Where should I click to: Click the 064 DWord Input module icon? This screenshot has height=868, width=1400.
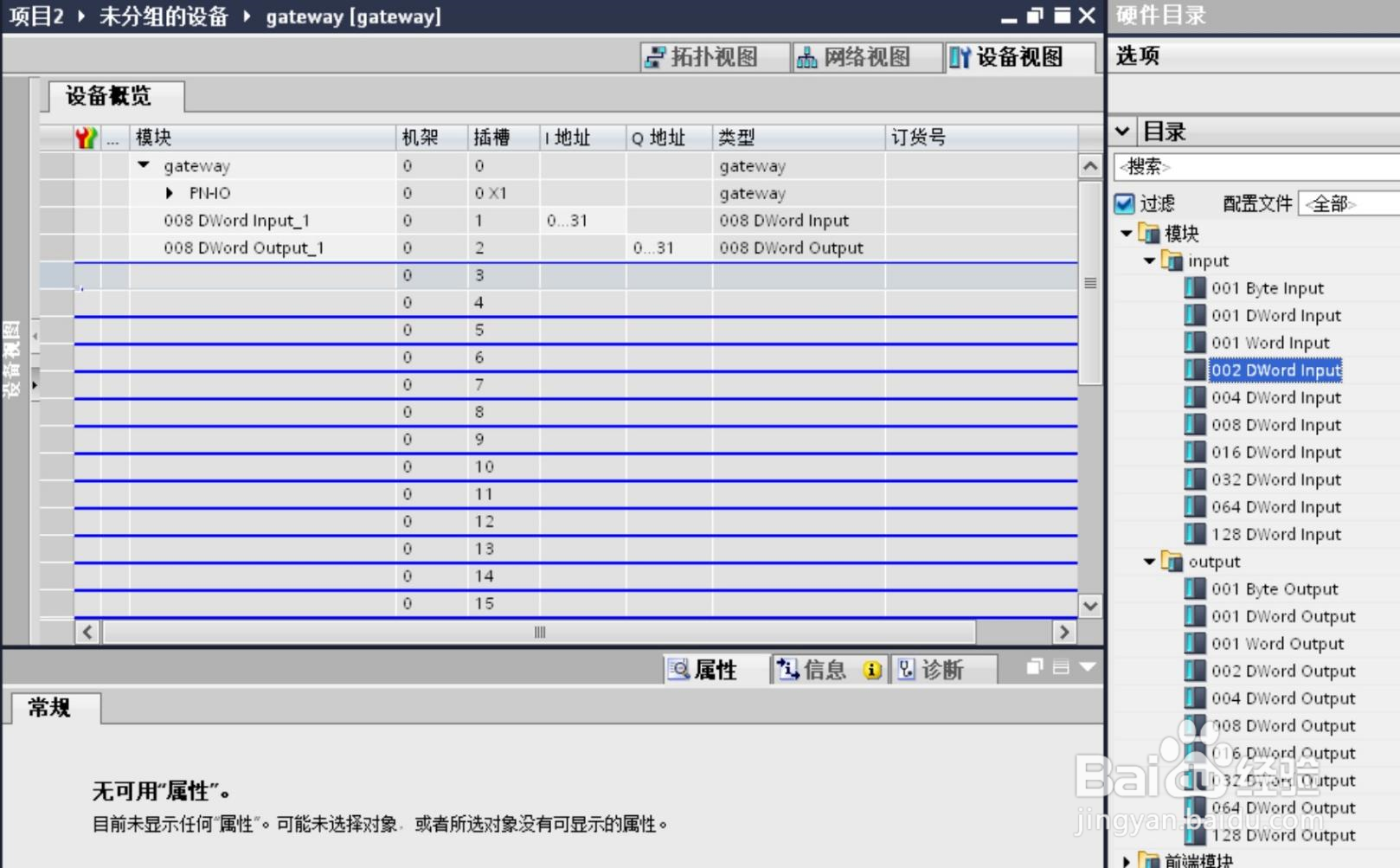click(x=1195, y=507)
